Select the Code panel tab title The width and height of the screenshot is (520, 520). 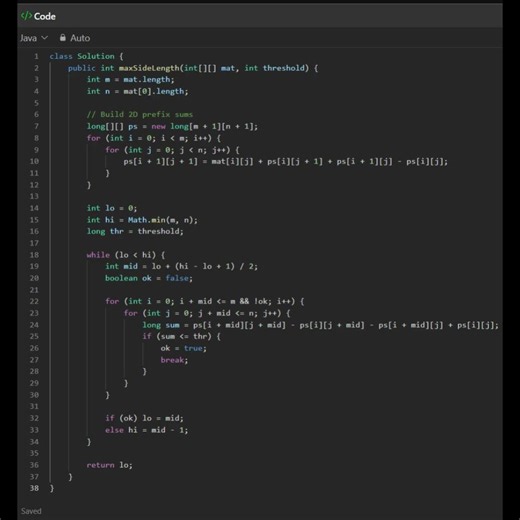45,16
